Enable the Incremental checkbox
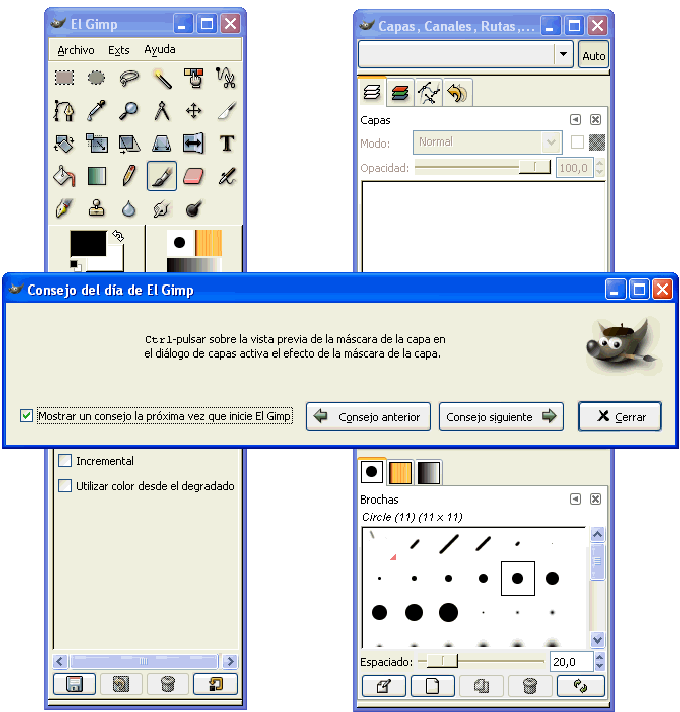This screenshot has height=712, width=680. [65, 461]
